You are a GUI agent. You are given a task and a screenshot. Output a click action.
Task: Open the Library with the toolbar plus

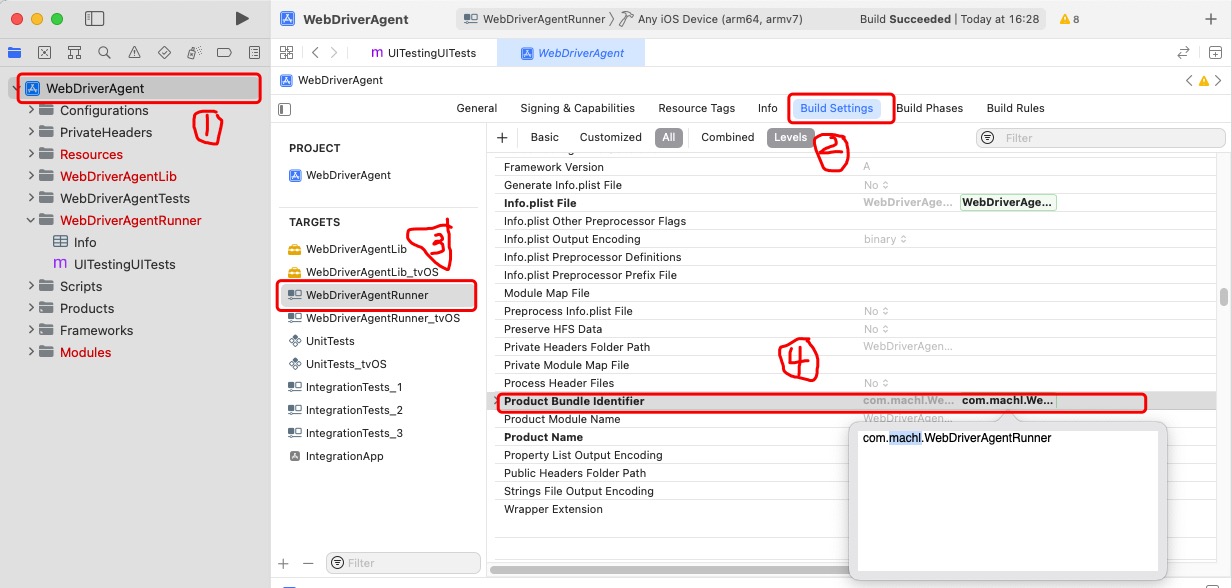click(x=1211, y=19)
